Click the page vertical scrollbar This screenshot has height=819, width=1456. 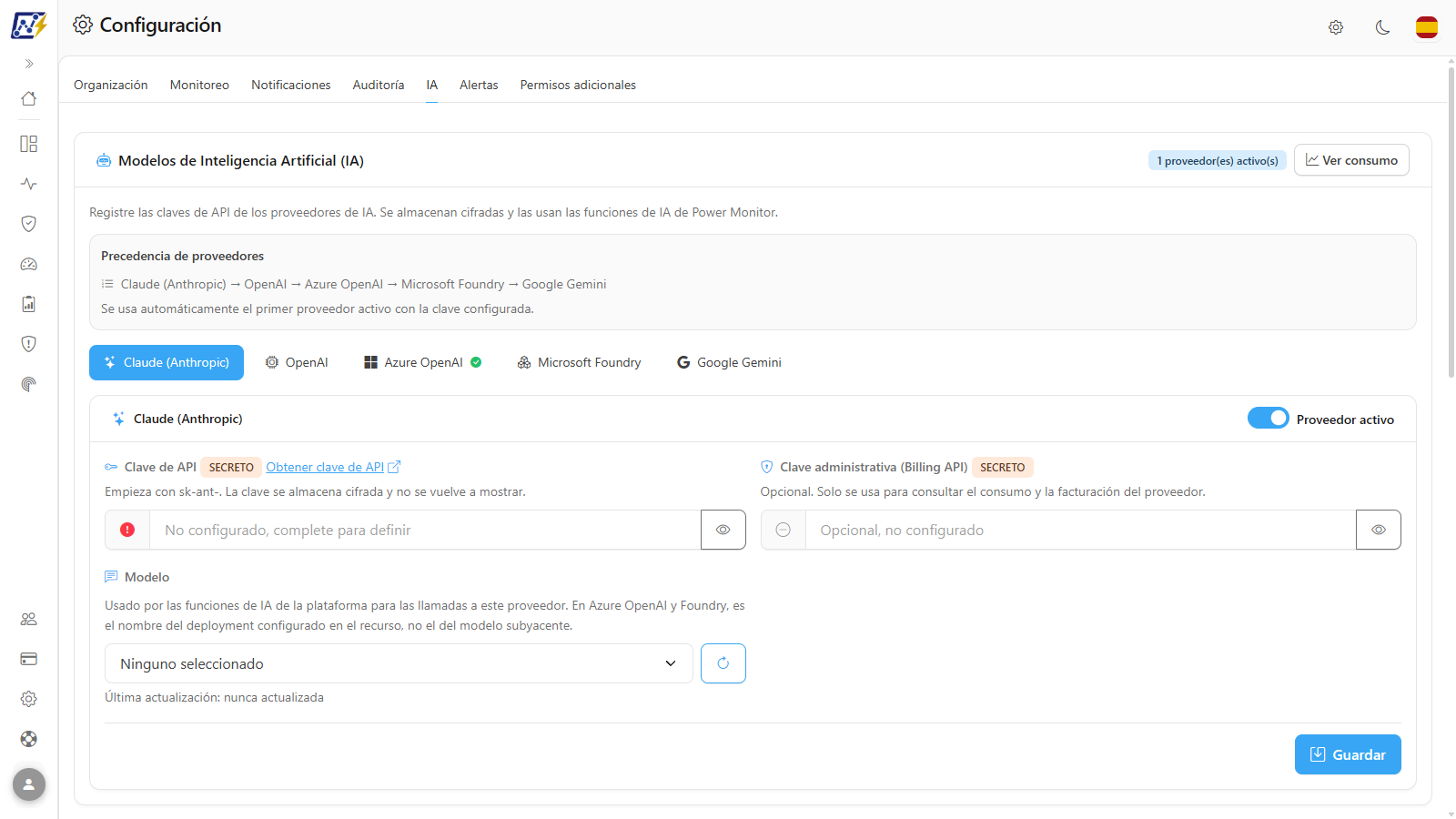point(1451,222)
